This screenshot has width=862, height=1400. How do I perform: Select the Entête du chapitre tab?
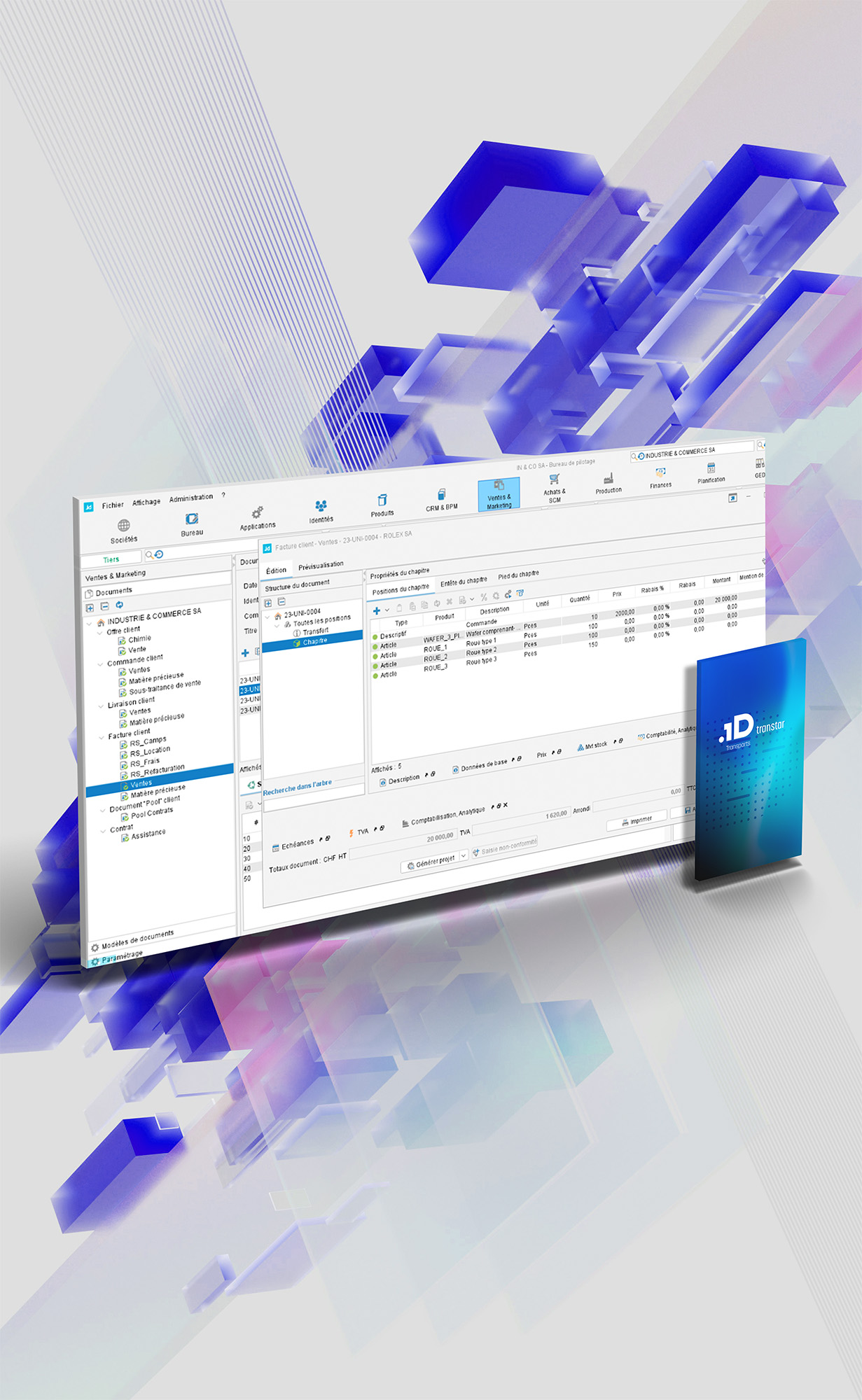click(x=463, y=581)
